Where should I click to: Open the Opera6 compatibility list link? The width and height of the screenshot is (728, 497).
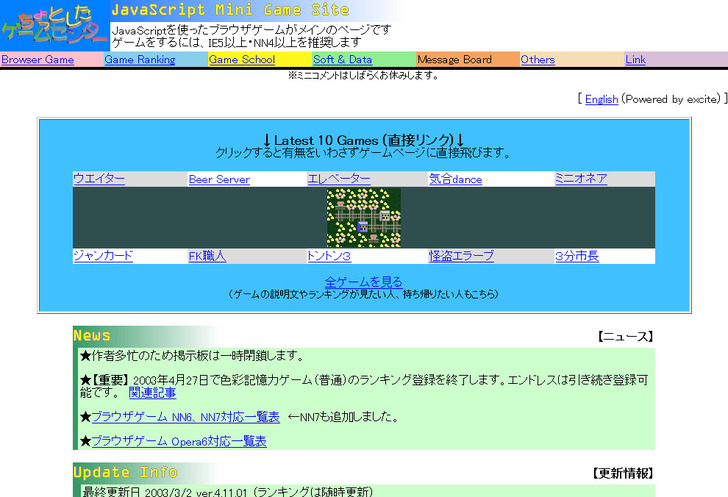point(179,441)
